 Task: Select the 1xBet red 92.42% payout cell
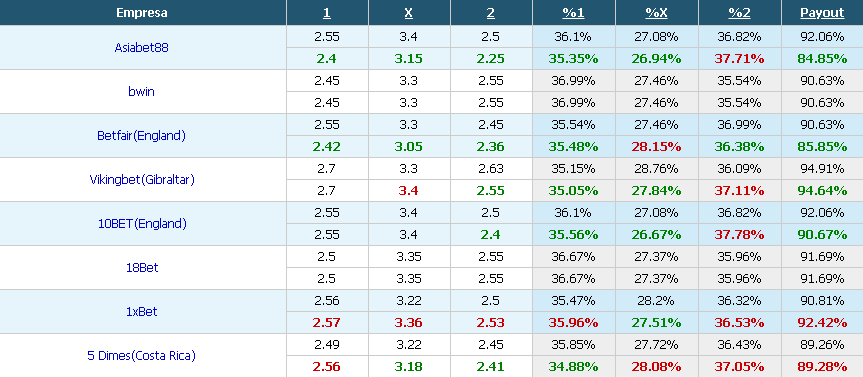pos(822,323)
